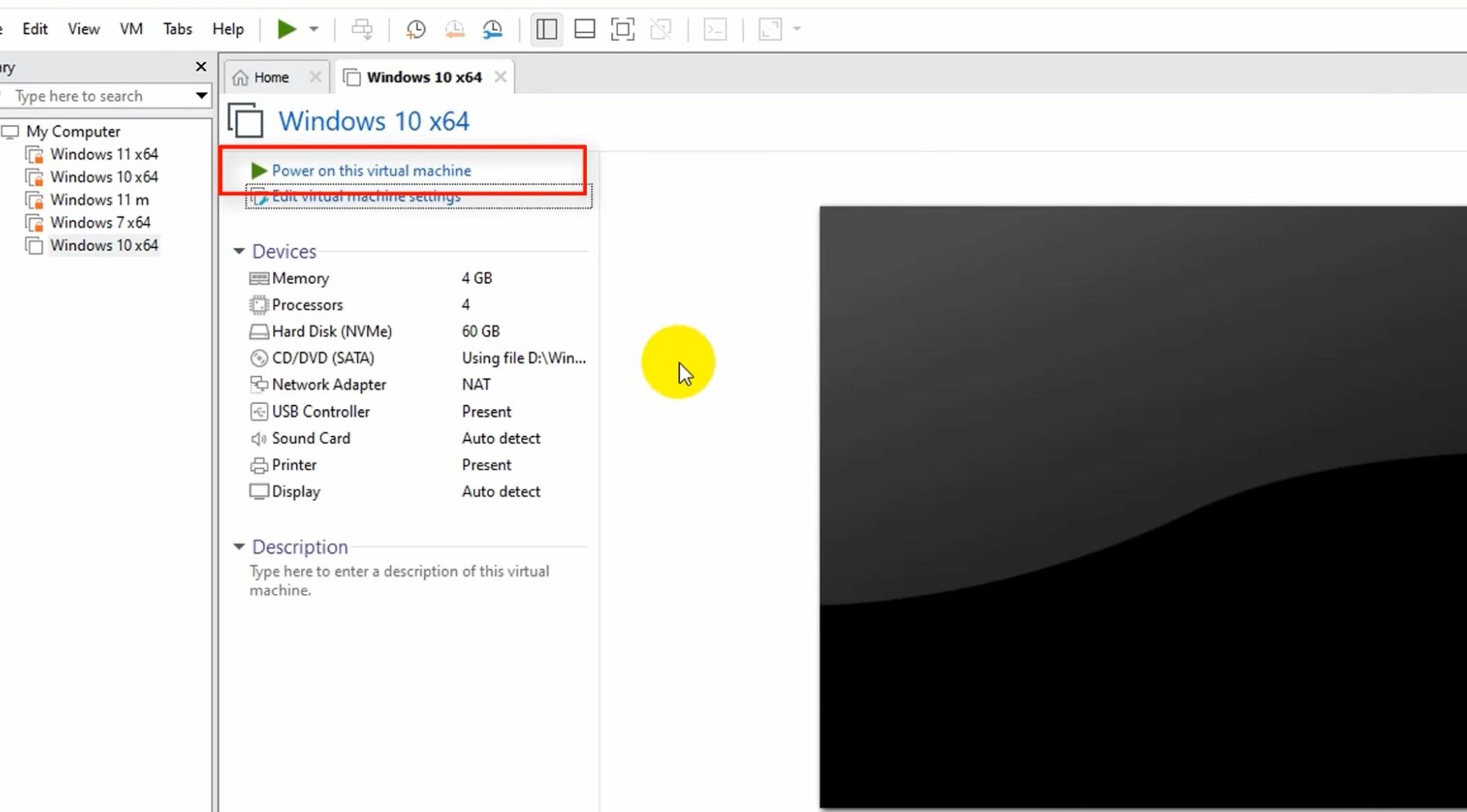Close the Home tab
1467x812 pixels.
315,77
